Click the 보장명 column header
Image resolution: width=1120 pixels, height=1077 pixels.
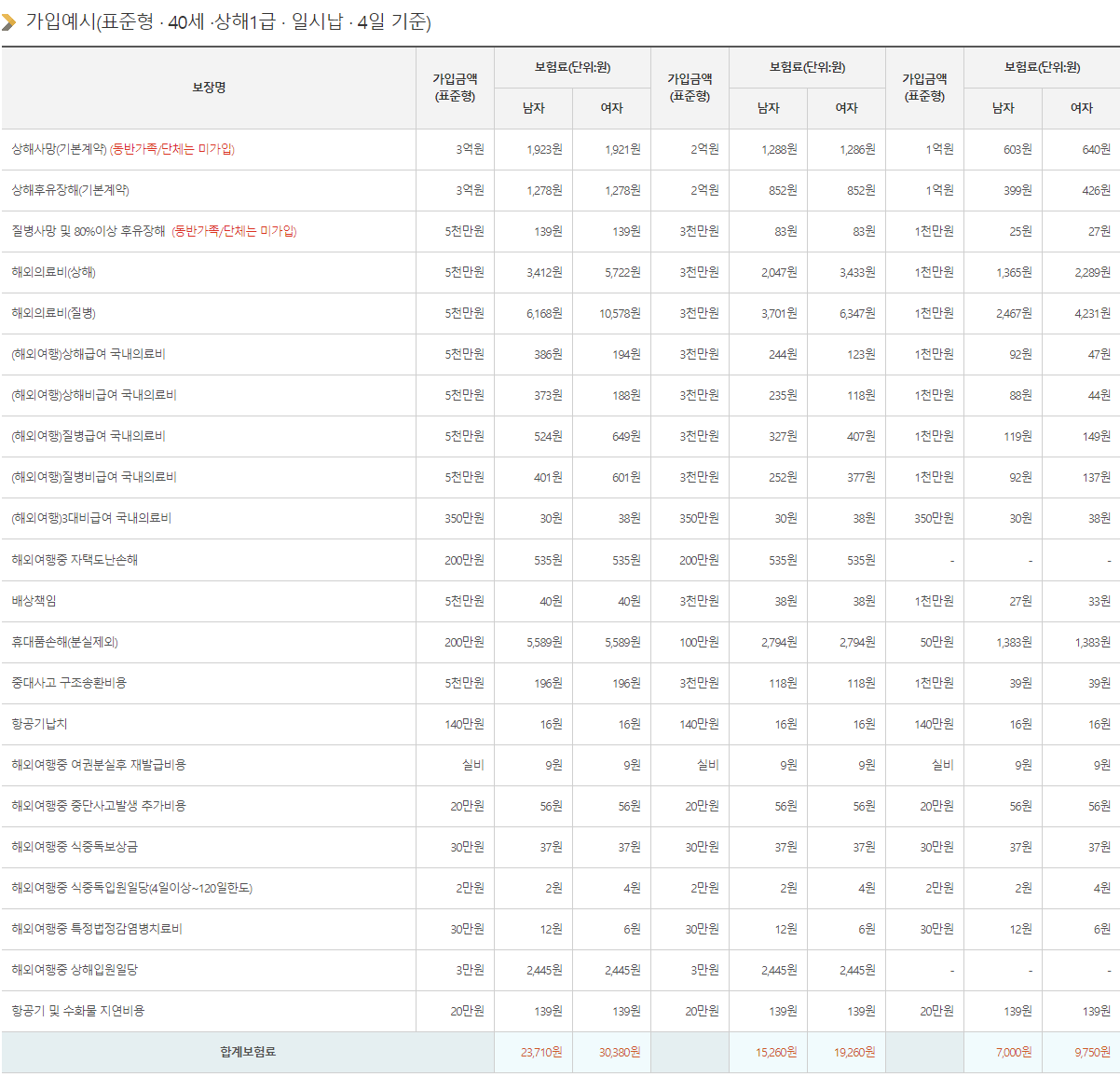coord(209,88)
